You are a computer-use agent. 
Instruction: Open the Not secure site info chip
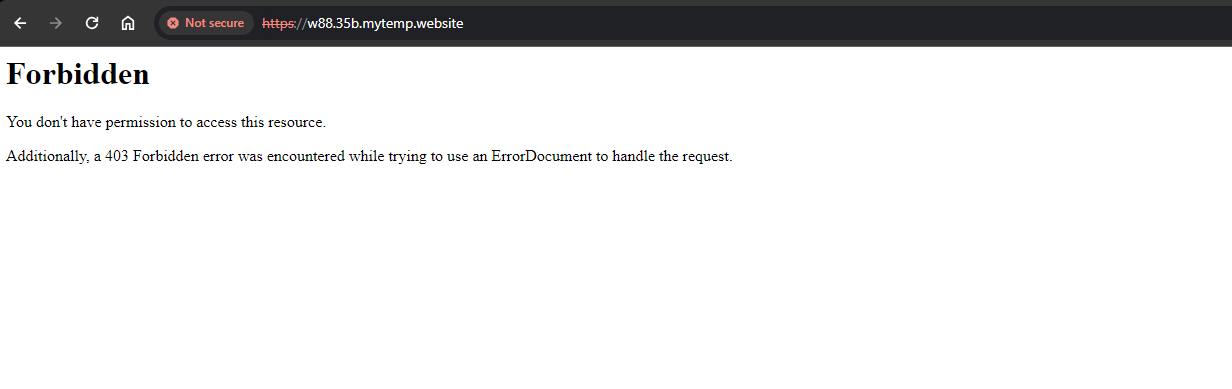coord(206,23)
